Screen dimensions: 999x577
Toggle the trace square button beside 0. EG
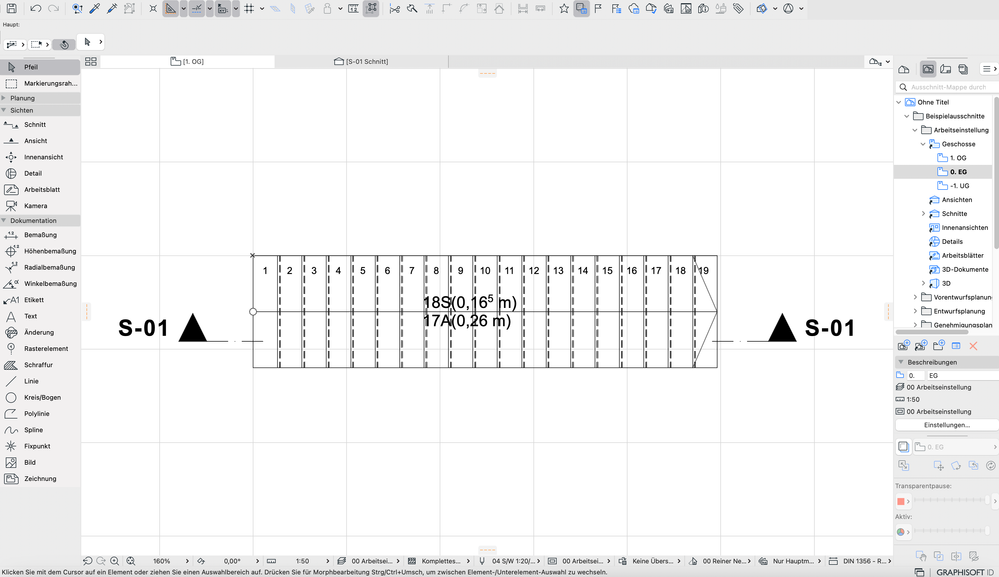[x=903, y=447]
